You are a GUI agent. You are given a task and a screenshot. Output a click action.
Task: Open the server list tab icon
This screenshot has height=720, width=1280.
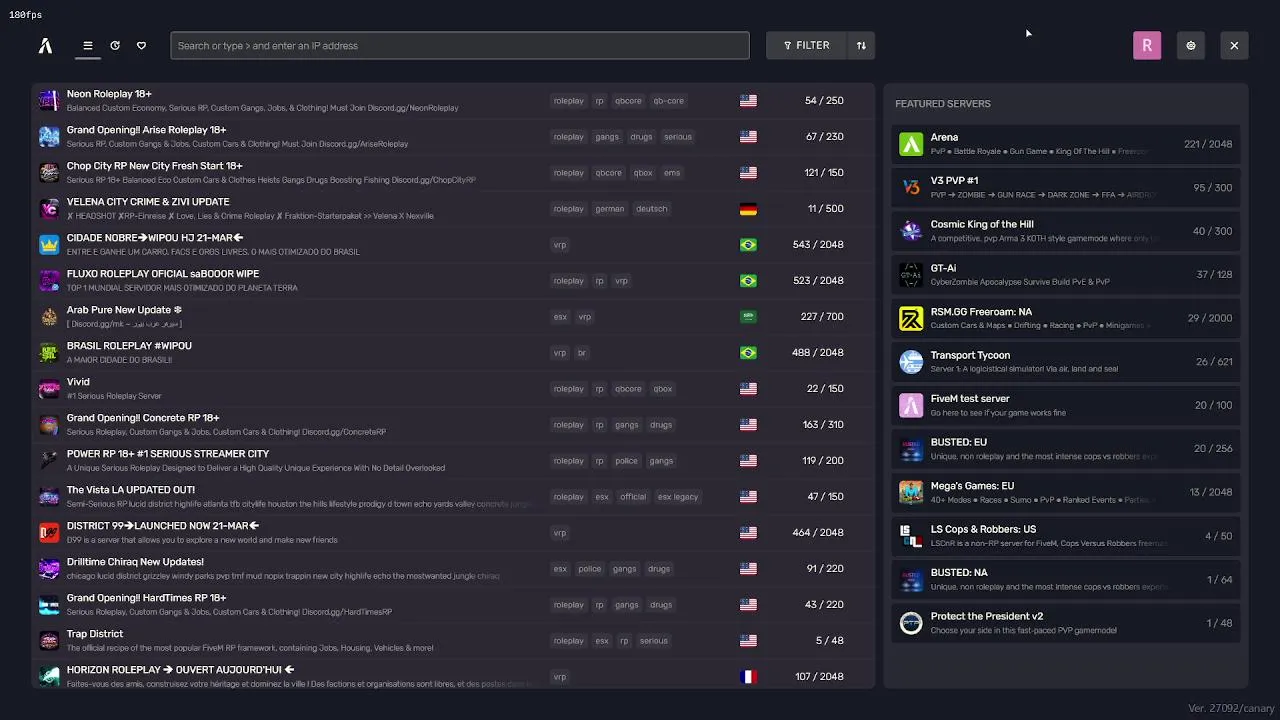click(88, 45)
